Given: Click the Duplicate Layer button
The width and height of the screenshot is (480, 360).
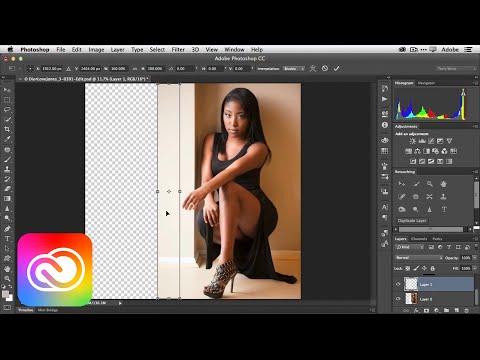Looking at the screenshot, I should click(412, 221).
